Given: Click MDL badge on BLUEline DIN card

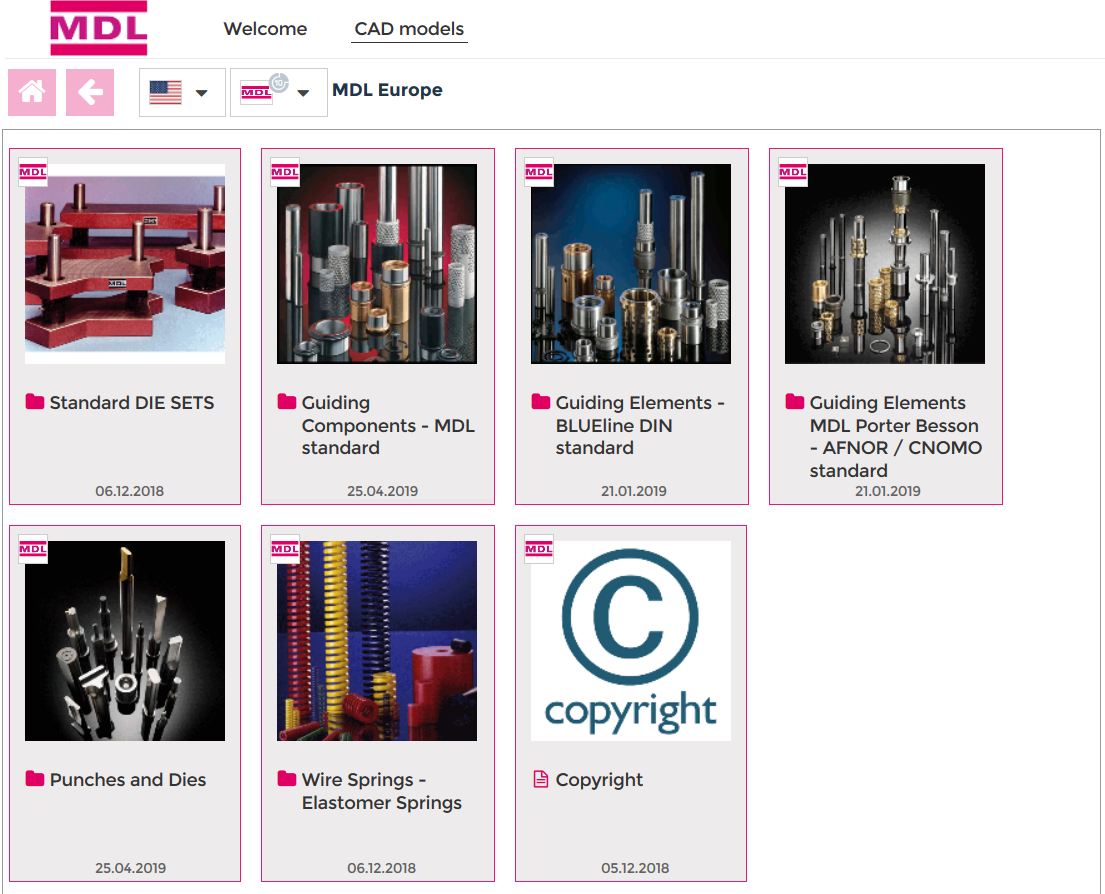Looking at the screenshot, I should click(x=538, y=172).
